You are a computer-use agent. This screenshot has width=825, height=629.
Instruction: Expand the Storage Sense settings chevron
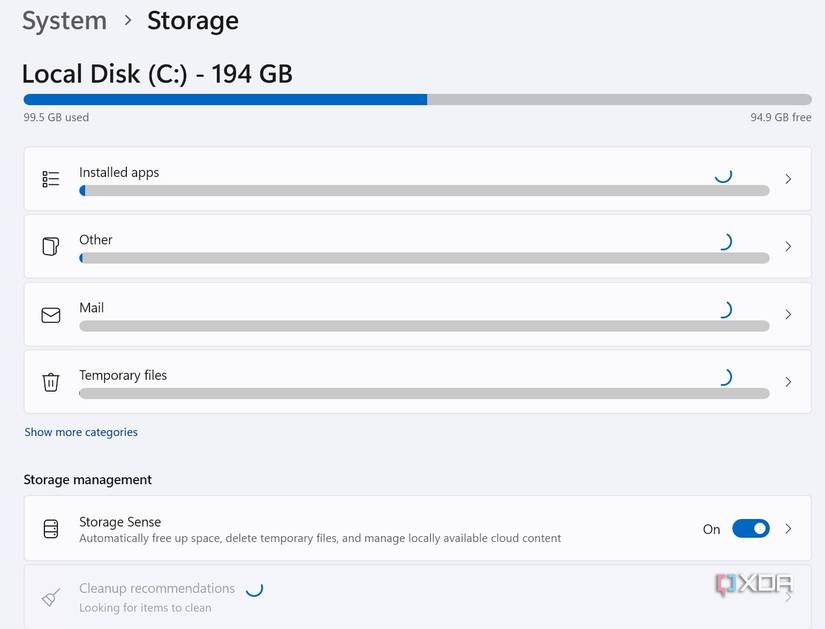(x=788, y=528)
